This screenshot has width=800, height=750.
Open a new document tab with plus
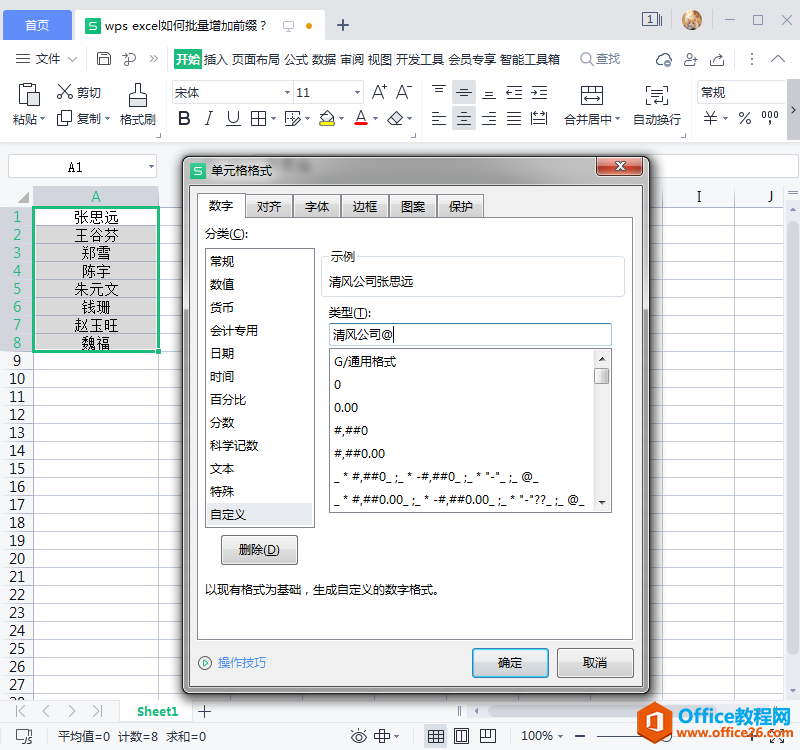click(343, 25)
